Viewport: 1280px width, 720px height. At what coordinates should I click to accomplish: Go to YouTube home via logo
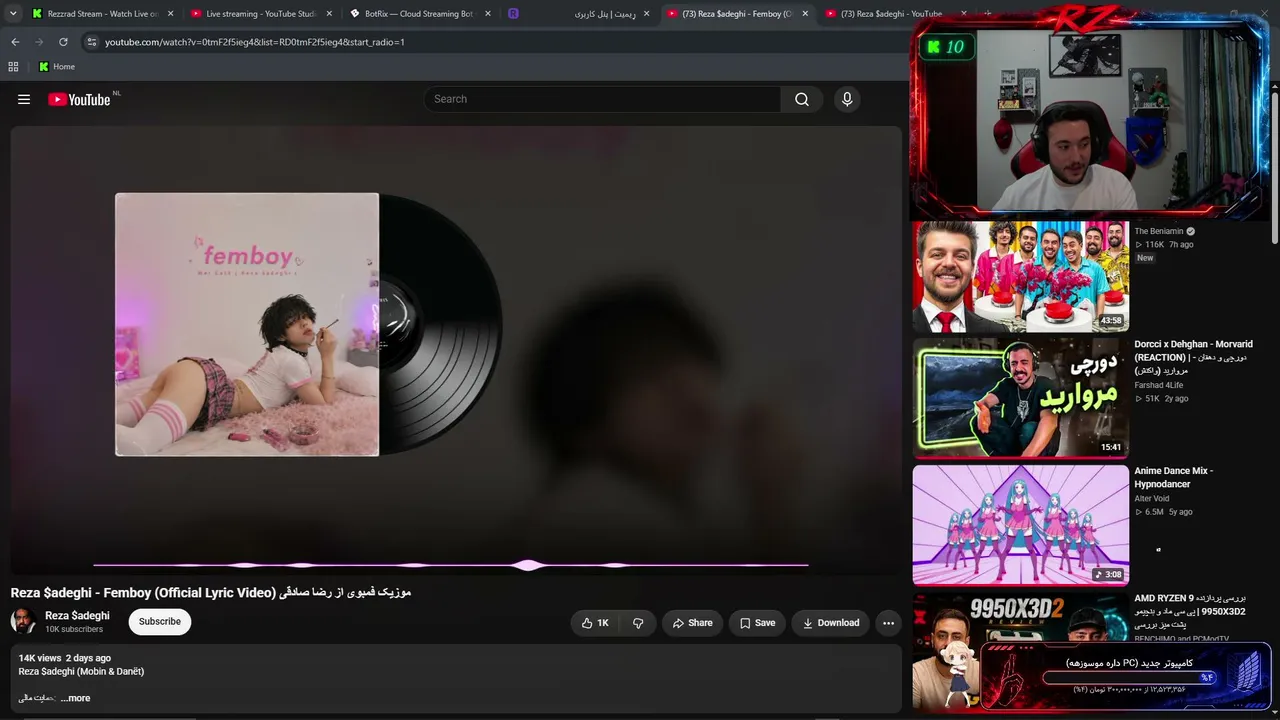tap(79, 99)
